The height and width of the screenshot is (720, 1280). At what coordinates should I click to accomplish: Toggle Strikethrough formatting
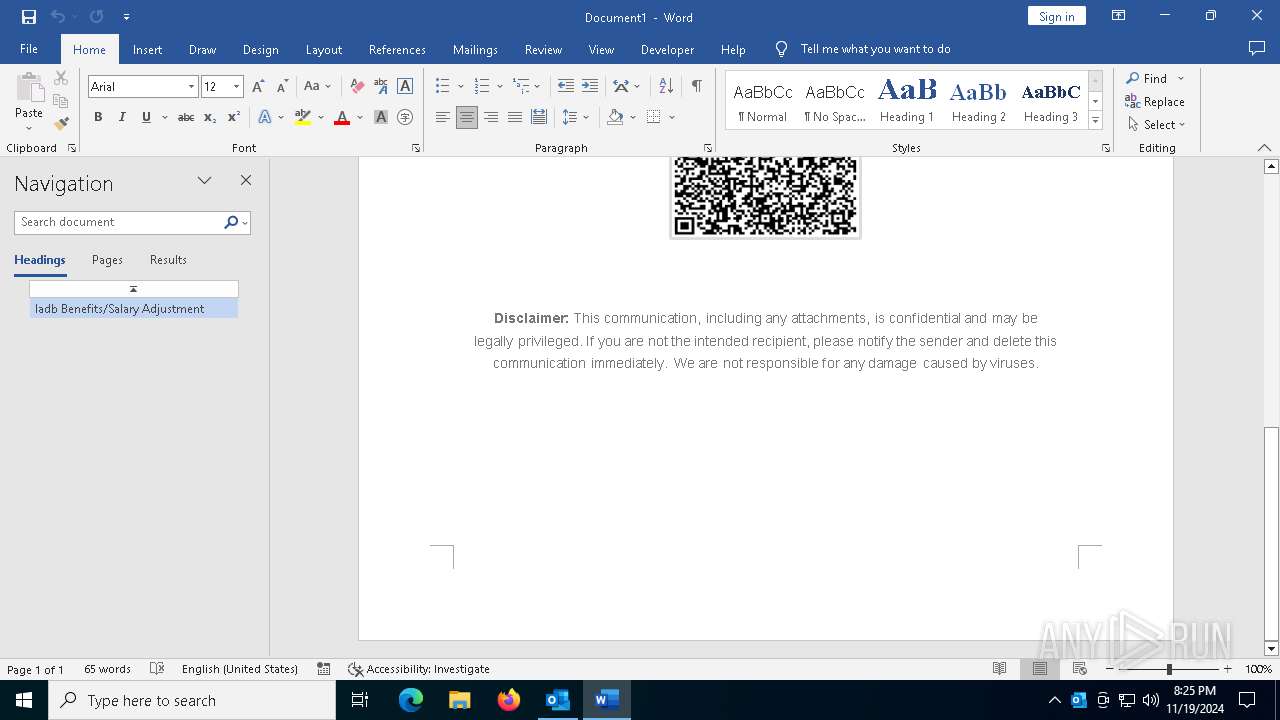(x=186, y=118)
